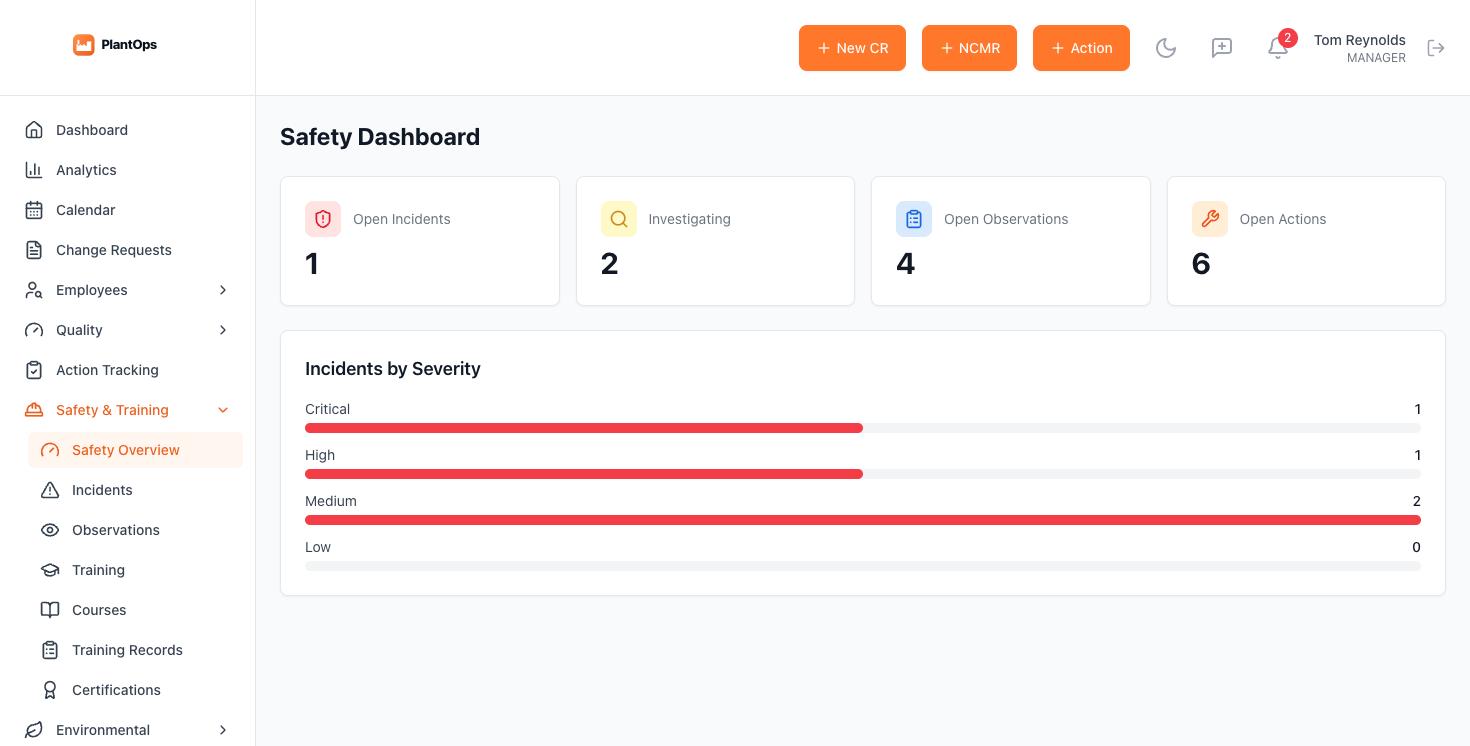Expand the Environmental submenu chevron
The image size is (1470, 746).
click(x=223, y=730)
